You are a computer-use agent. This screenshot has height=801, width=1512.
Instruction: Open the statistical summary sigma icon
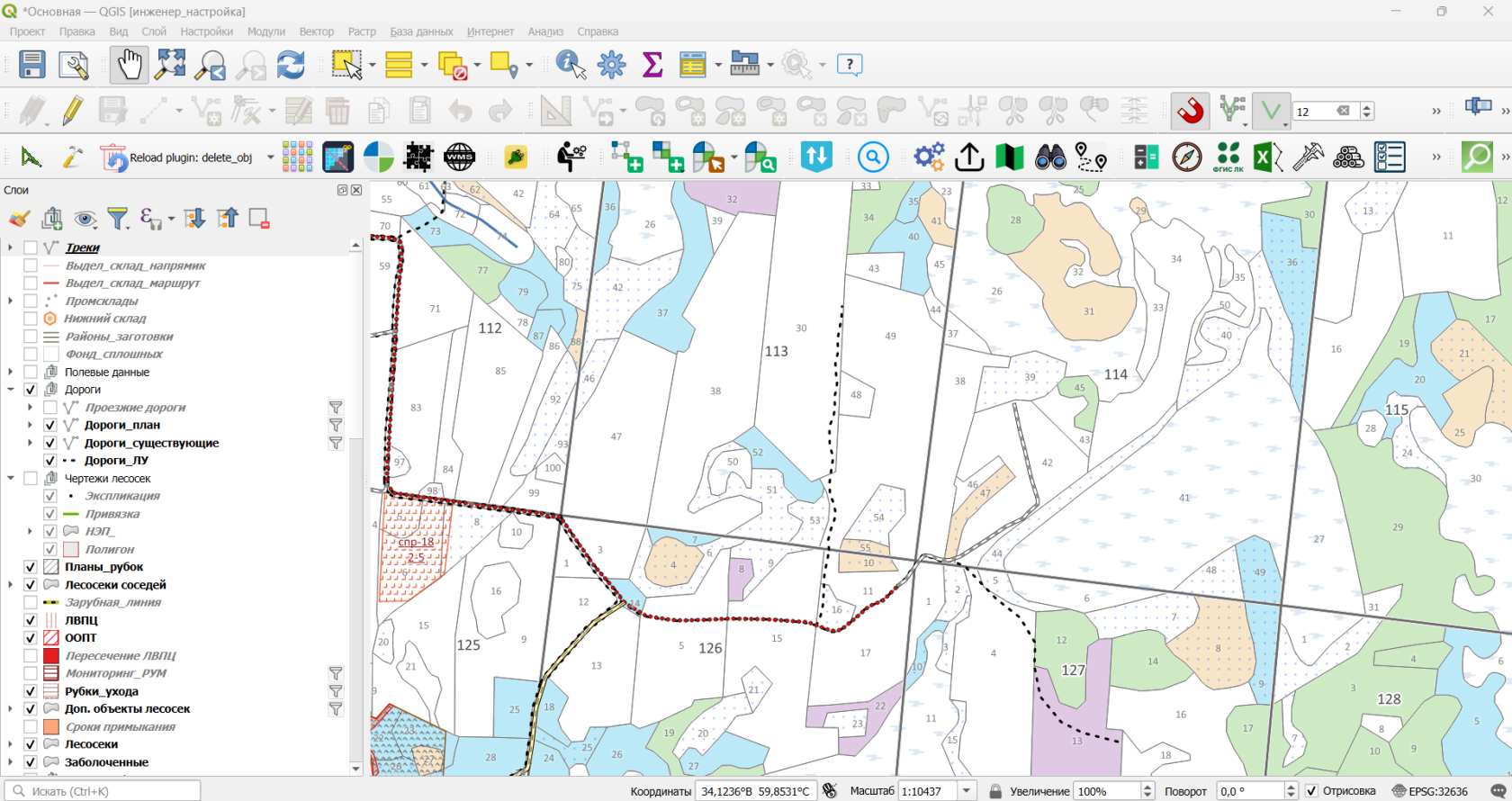pyautogui.click(x=652, y=65)
